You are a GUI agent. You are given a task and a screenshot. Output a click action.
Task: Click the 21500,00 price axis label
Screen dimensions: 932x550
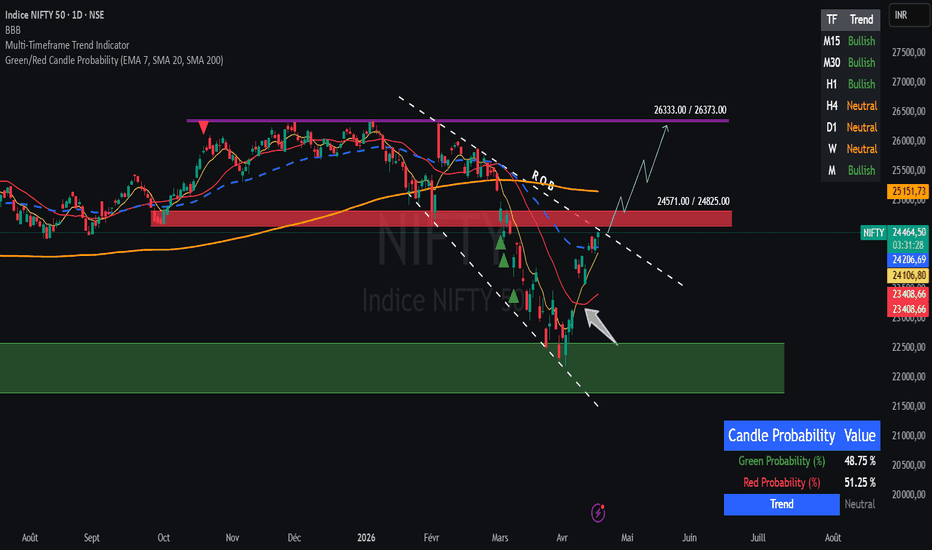(x=909, y=406)
